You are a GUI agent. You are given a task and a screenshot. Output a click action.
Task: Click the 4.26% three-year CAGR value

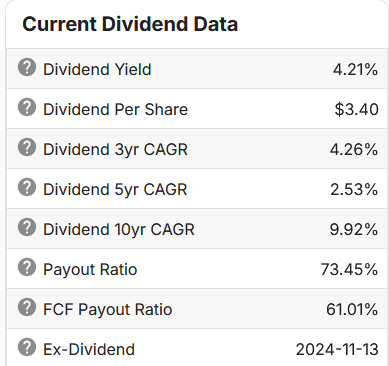[x=354, y=150]
